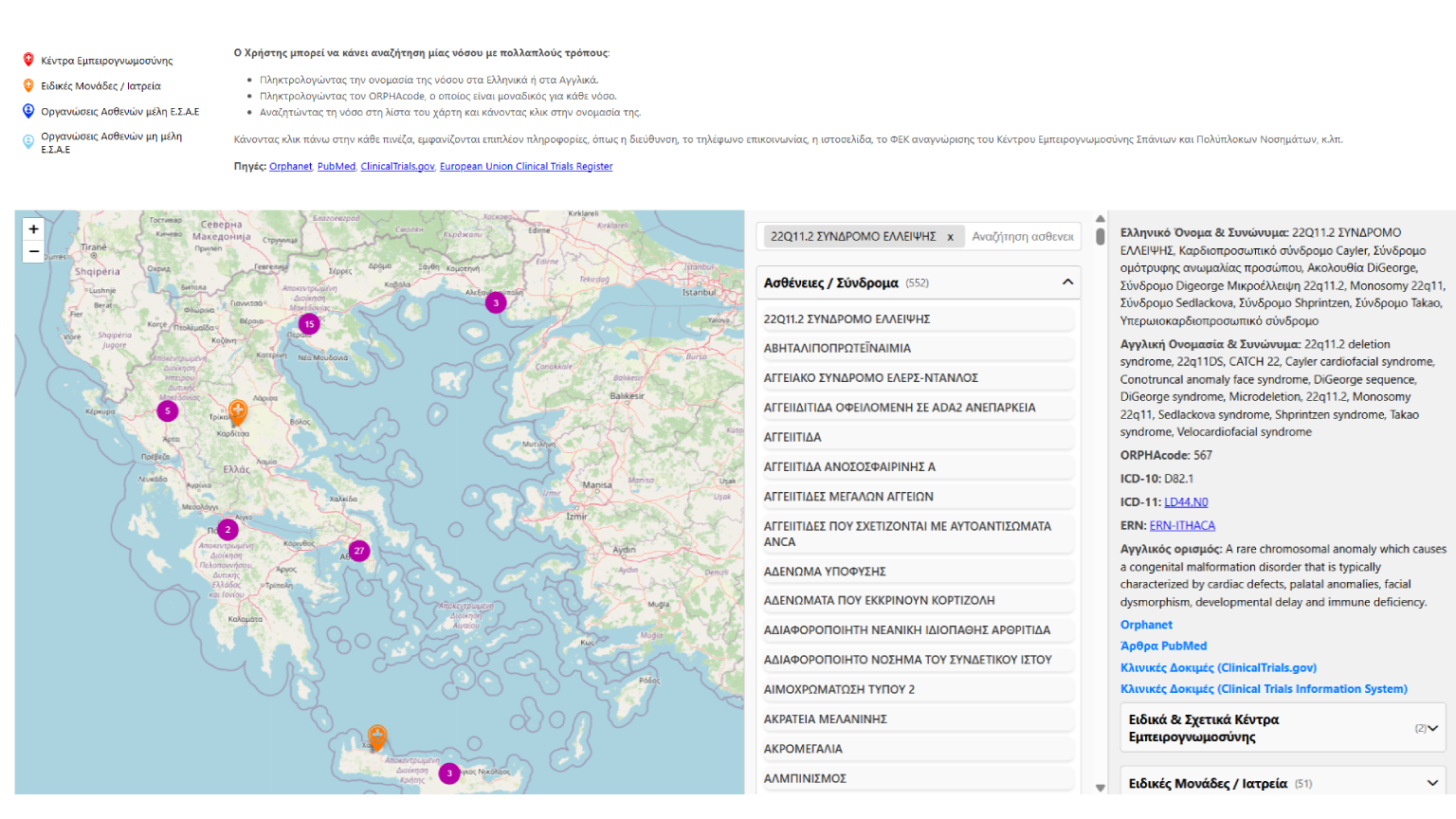Click the purple cluster marker numbered 15
This screenshot has width=1456, height=819.
tap(309, 324)
